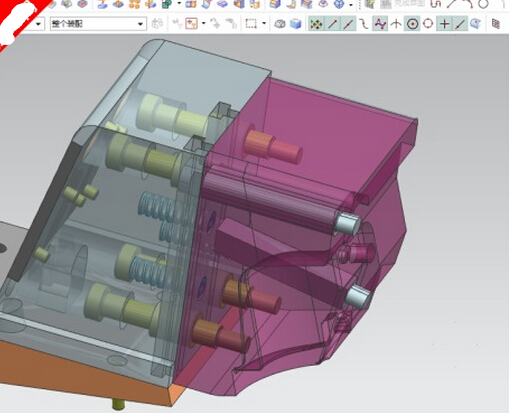Click green feature icon in top toolbar
Viewport: 510px width, 413px height.
(x=167, y=4)
